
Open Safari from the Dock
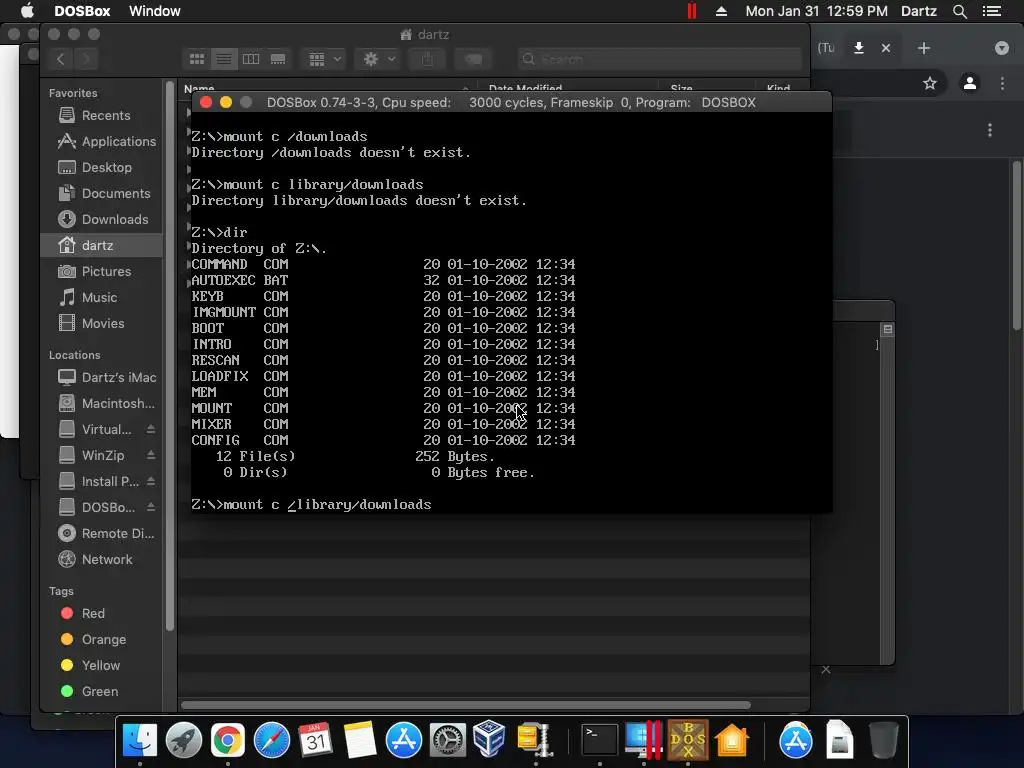coord(272,740)
